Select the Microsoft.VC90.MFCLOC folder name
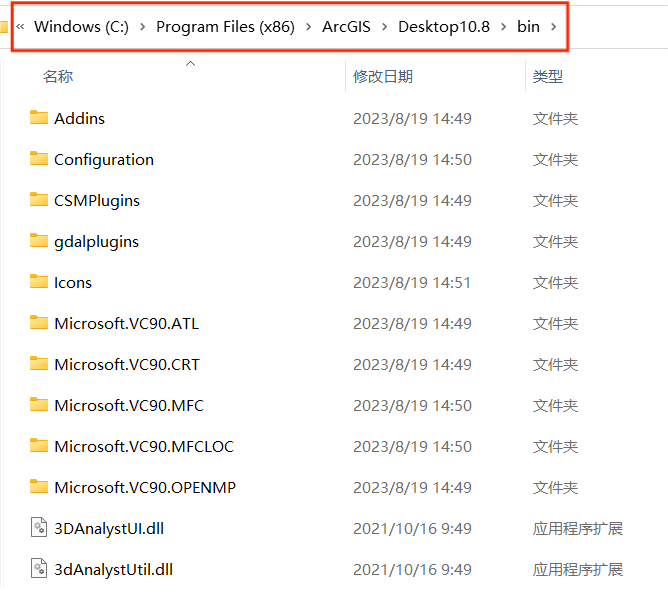The height and width of the screenshot is (596, 668). pyautogui.click(x=144, y=446)
